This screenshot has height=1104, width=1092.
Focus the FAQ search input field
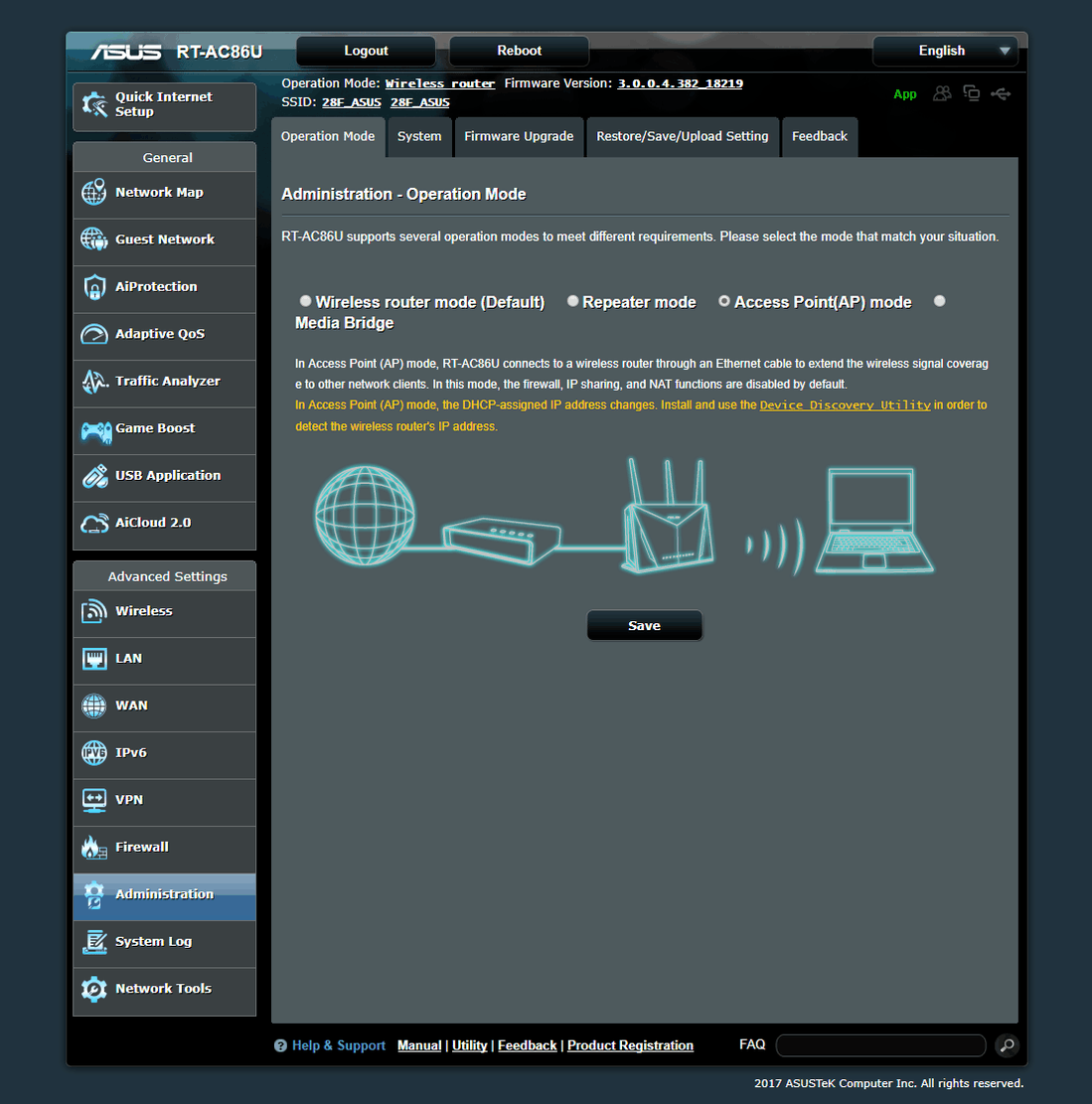point(880,1045)
